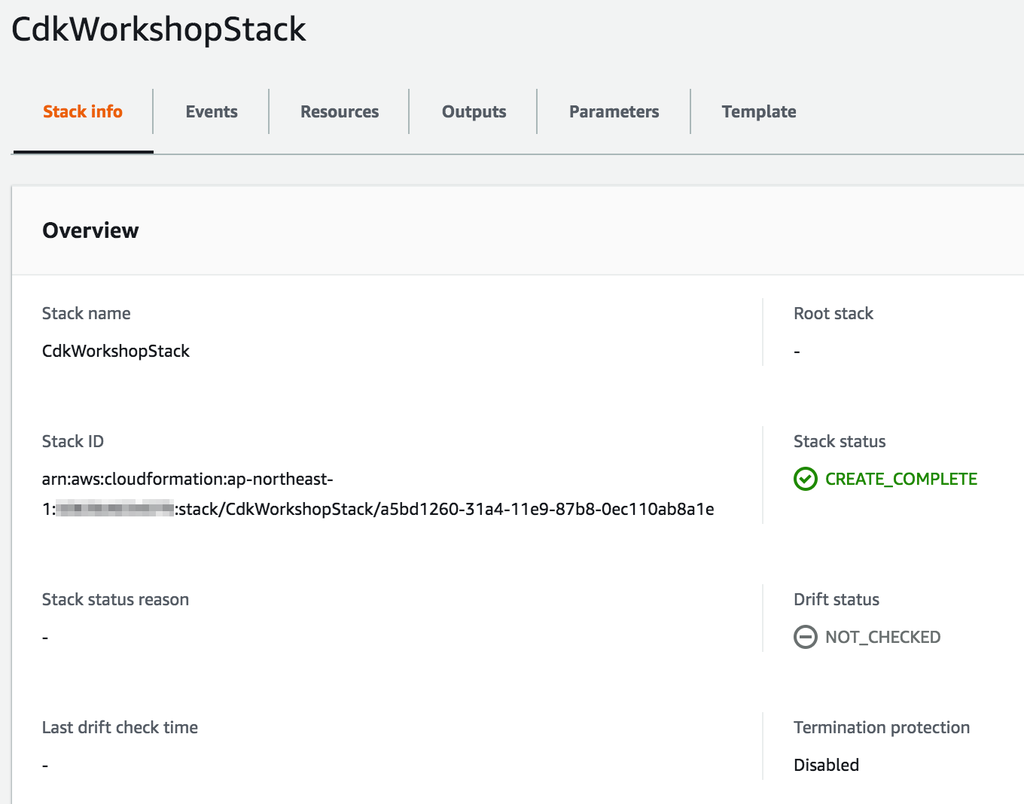Select the Parameters tab
This screenshot has width=1024, height=804.
614,112
